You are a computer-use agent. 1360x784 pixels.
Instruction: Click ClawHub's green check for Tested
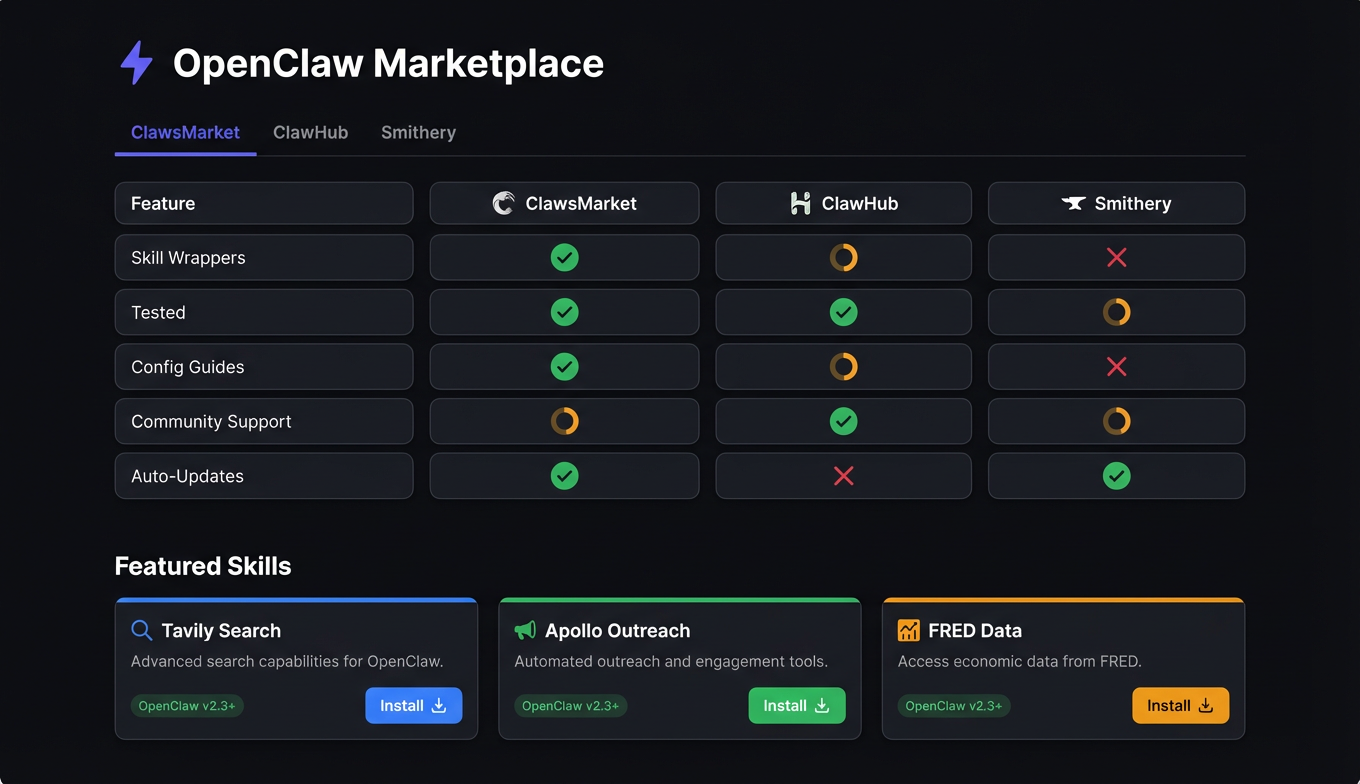[x=843, y=312]
